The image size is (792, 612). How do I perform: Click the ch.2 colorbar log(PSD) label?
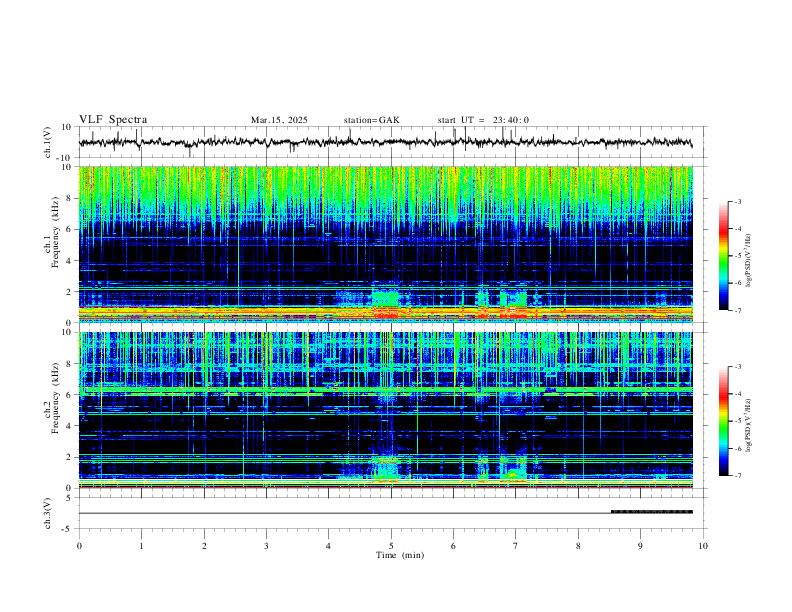coord(749,426)
